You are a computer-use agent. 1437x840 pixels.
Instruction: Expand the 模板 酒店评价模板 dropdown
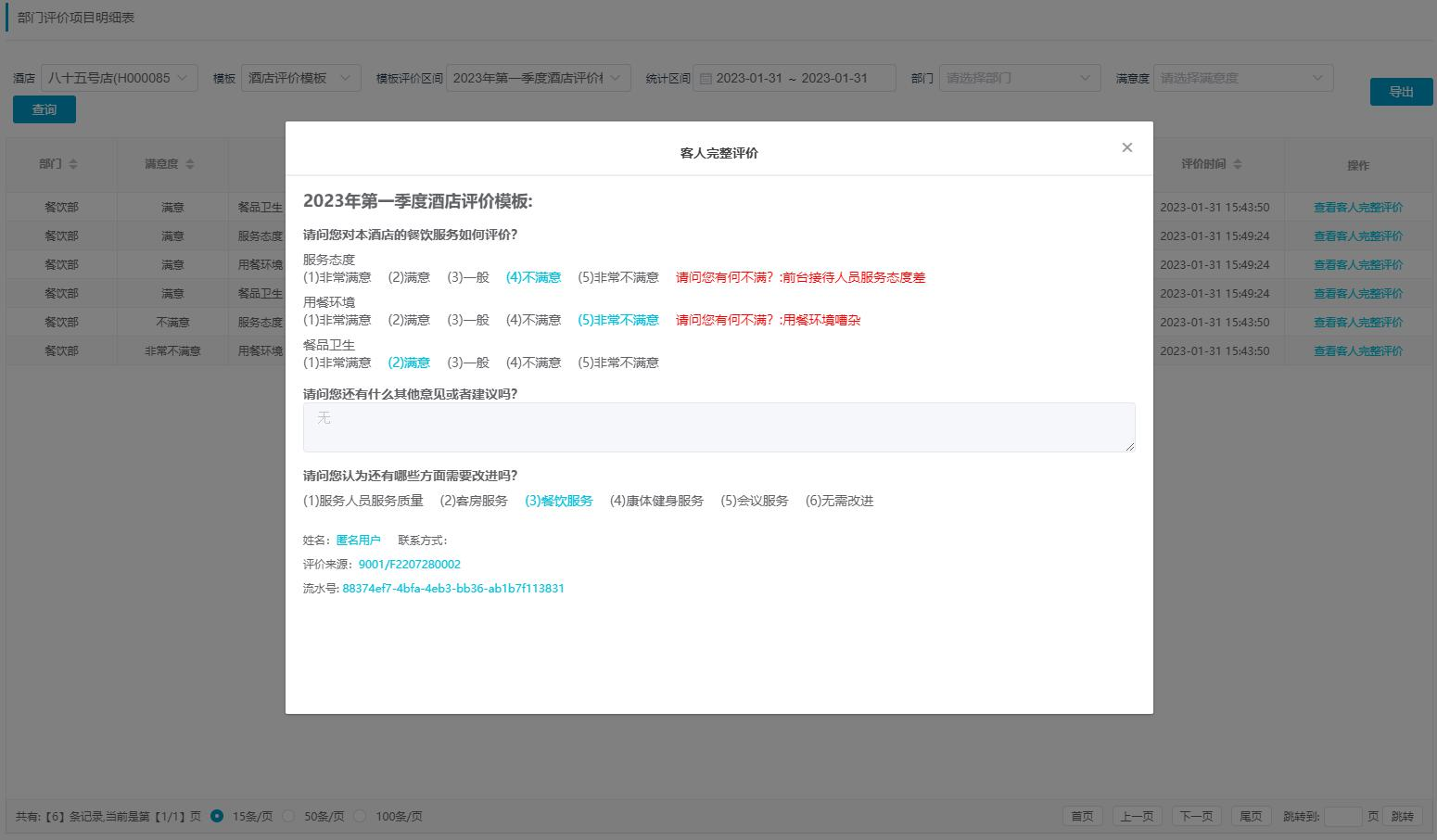click(x=300, y=78)
